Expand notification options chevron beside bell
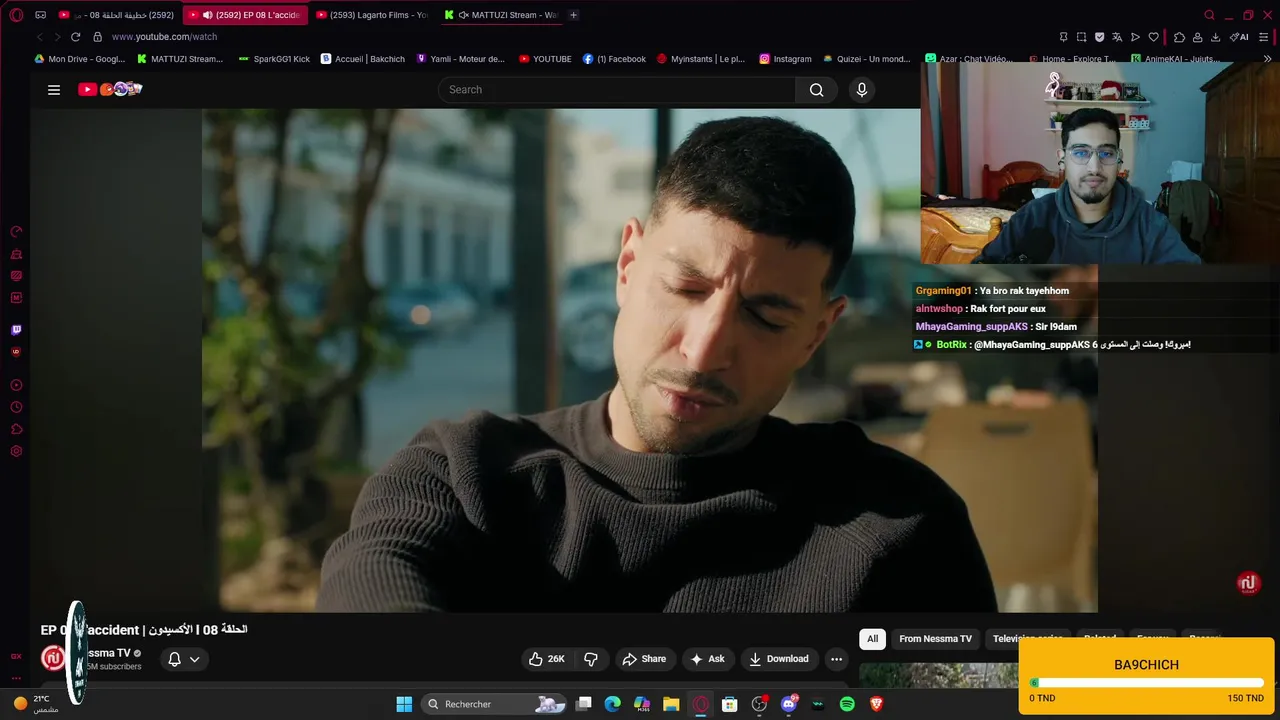Image resolution: width=1280 pixels, height=720 pixels. tap(195, 659)
